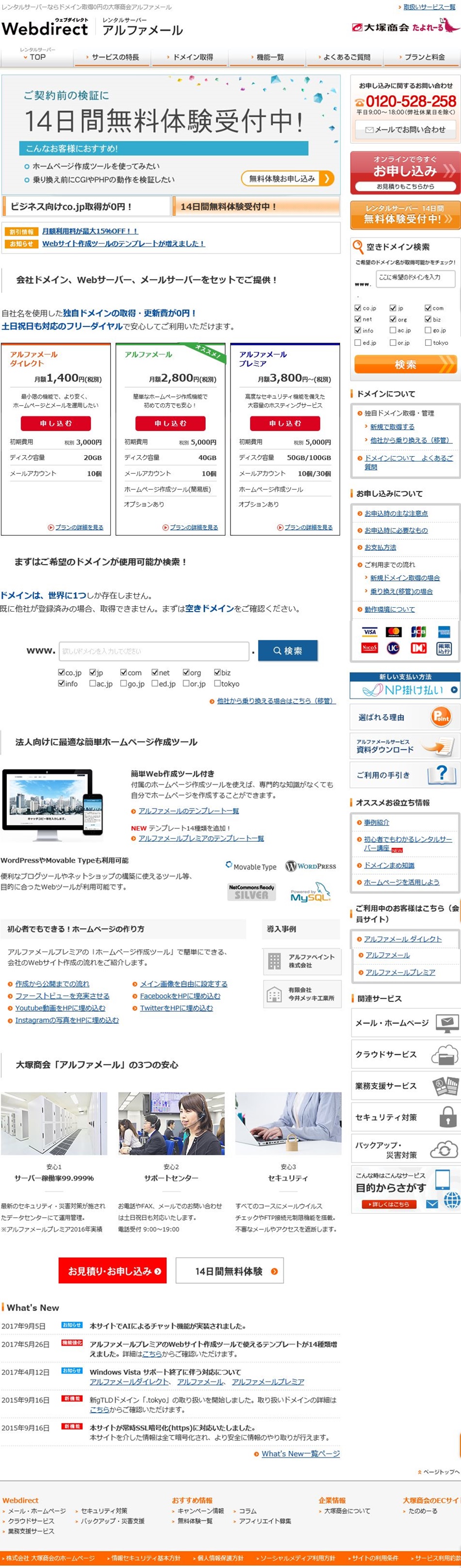This screenshot has width=461, height=1568.
Task: Check go.jp in the main domain search
Action: (x=123, y=683)
